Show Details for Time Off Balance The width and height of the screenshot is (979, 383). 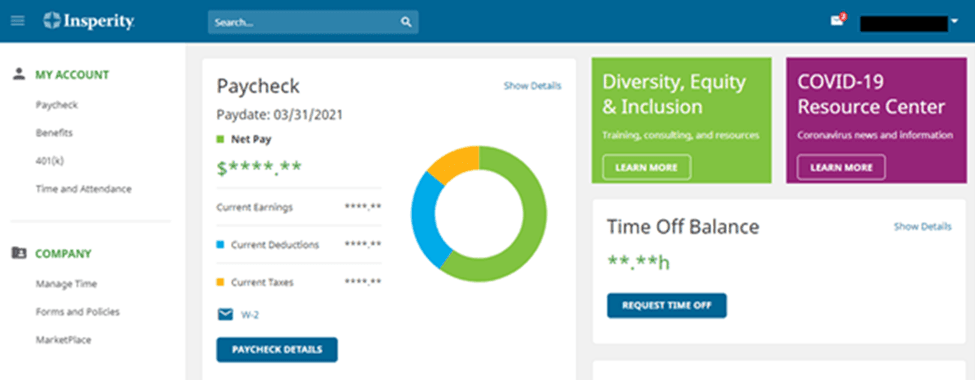tap(923, 227)
